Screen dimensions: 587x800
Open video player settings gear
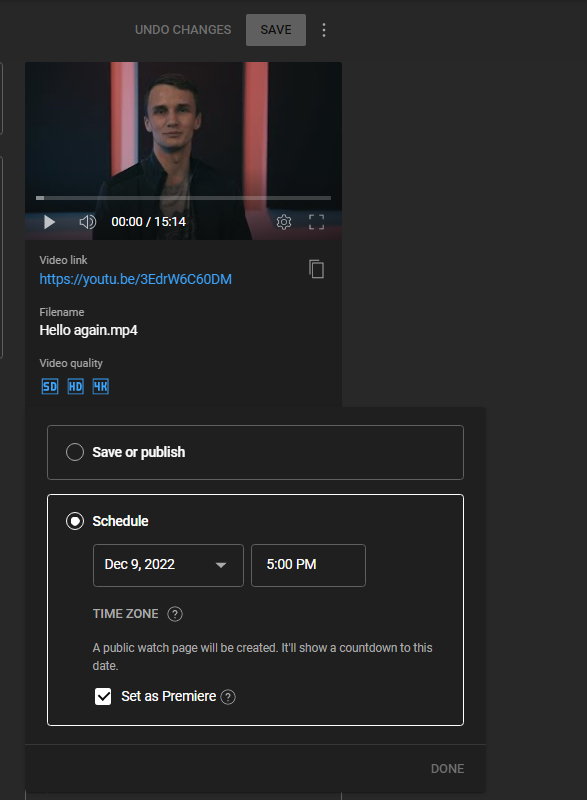(x=284, y=222)
